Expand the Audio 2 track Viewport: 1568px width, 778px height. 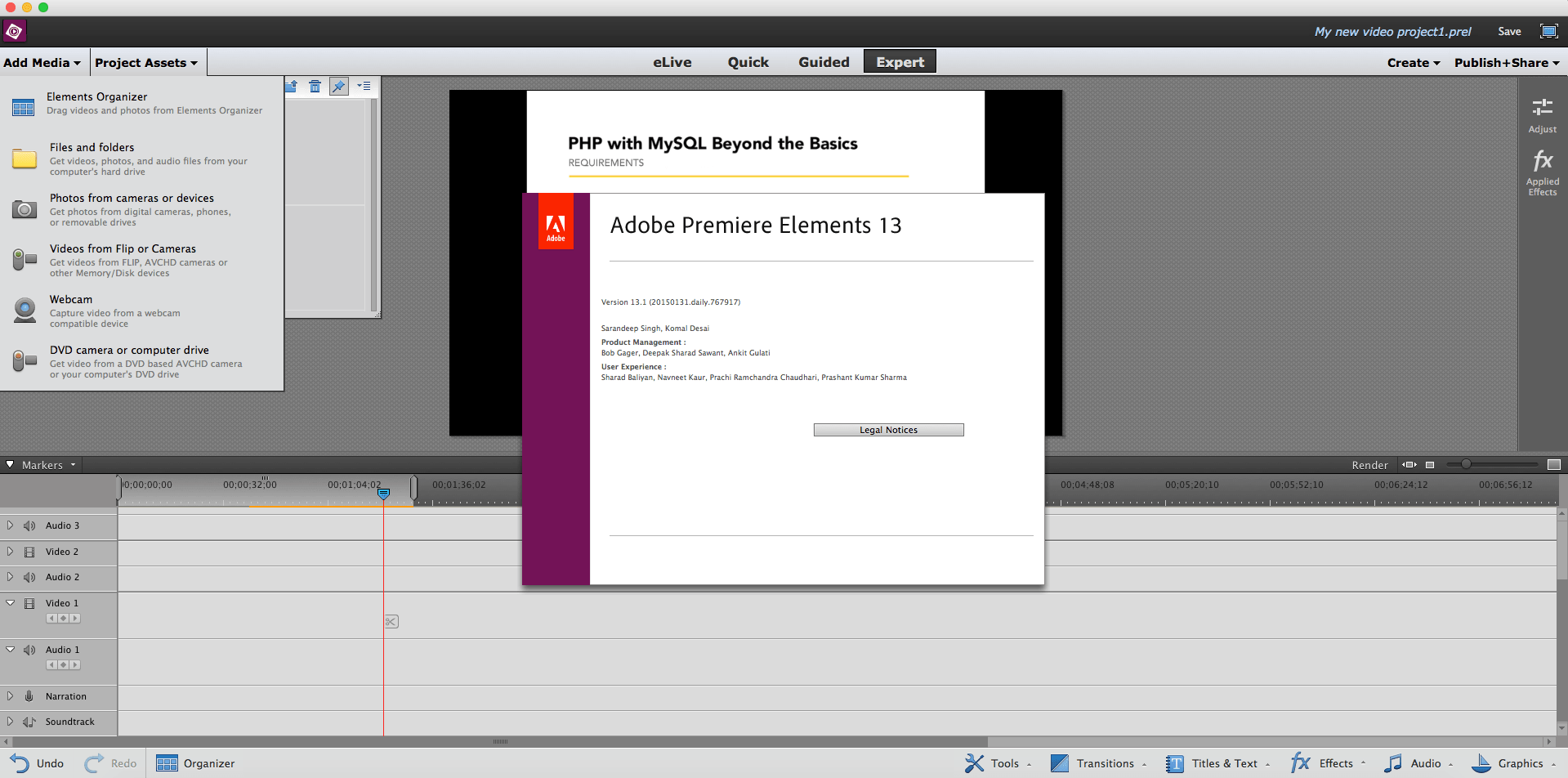(10, 577)
